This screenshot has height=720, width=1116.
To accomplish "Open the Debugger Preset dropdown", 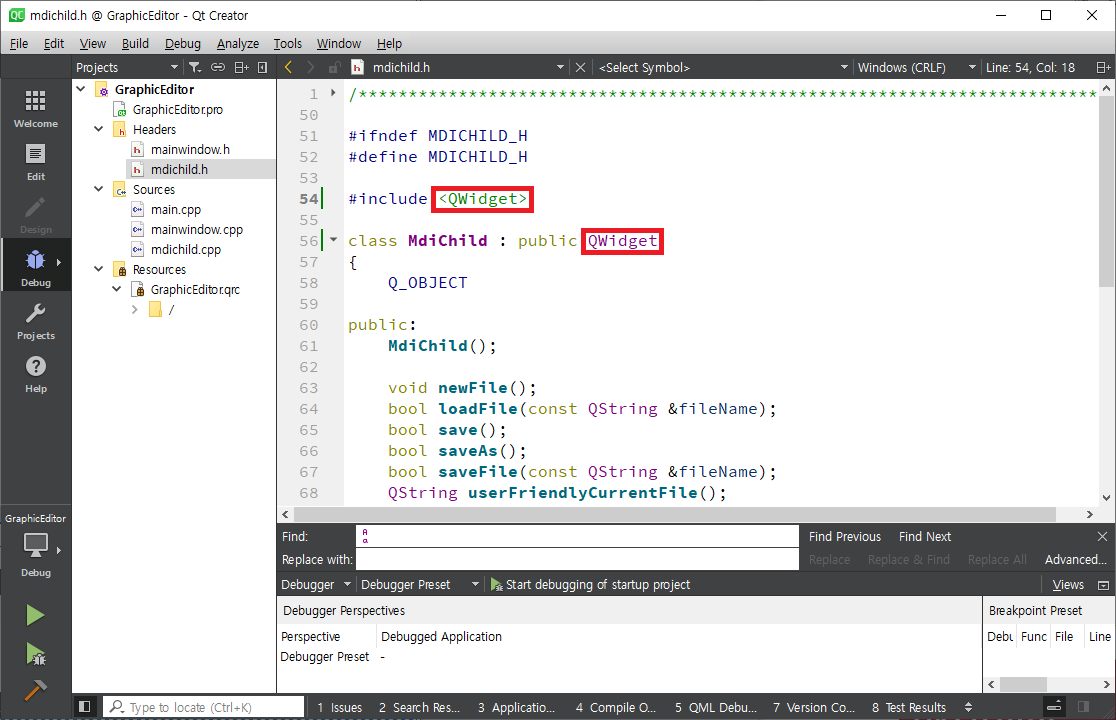I will (420, 585).
